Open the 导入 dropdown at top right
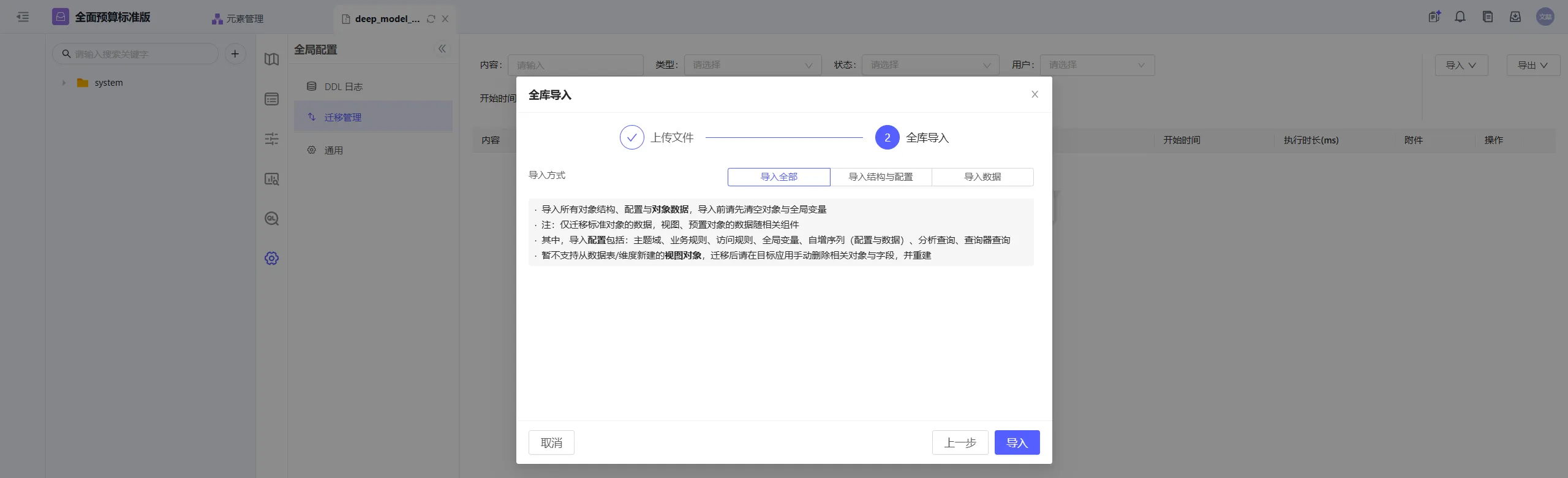Image resolution: width=1568 pixels, height=478 pixels. [1461, 66]
